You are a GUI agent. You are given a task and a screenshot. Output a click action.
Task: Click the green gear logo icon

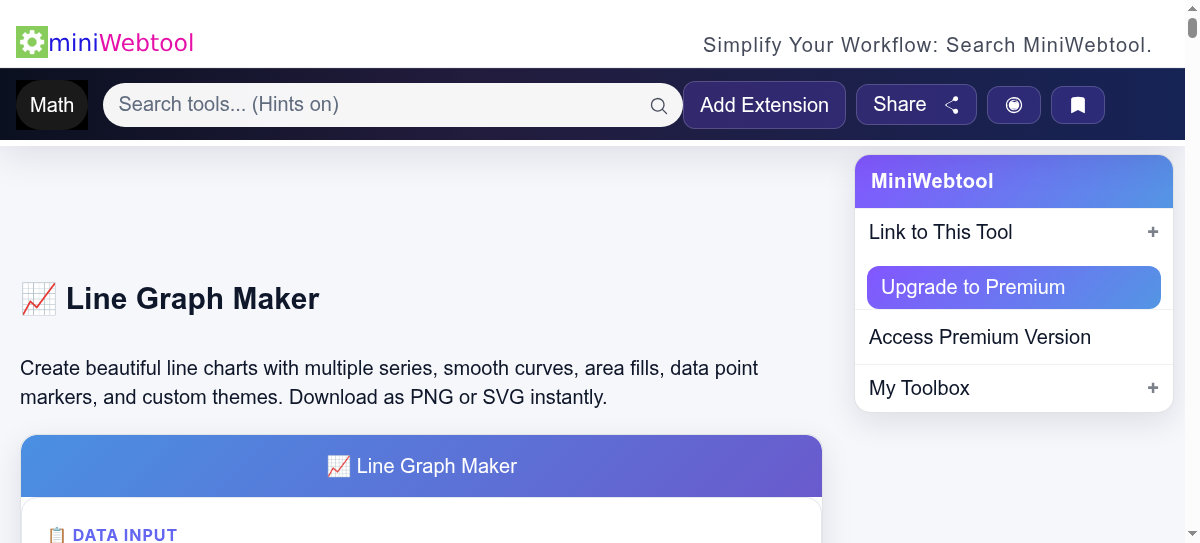tap(32, 42)
